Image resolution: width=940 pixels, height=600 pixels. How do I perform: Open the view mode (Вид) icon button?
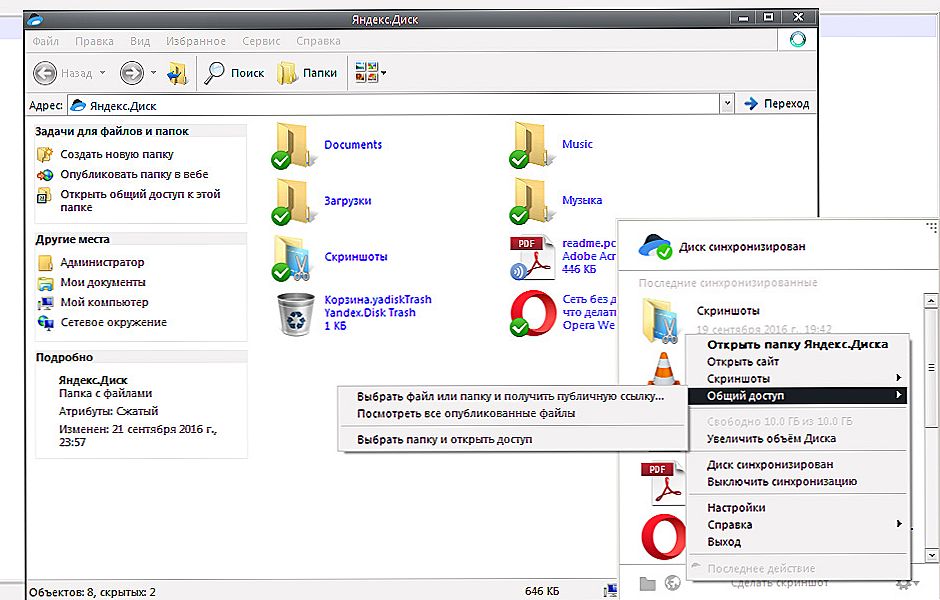[x=366, y=73]
